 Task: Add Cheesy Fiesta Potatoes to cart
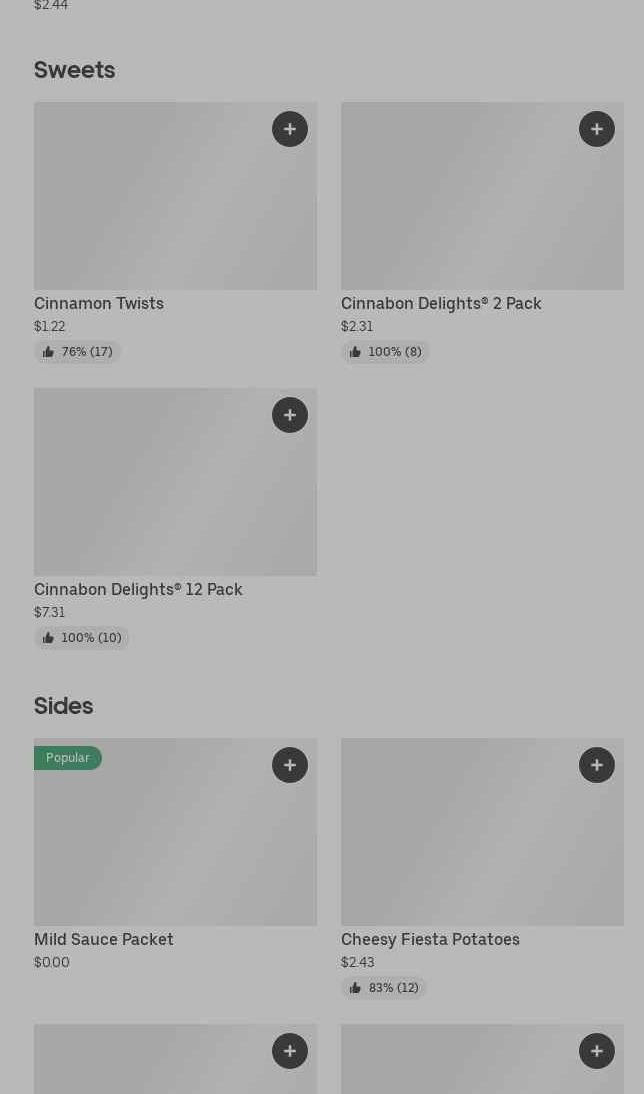point(597,765)
